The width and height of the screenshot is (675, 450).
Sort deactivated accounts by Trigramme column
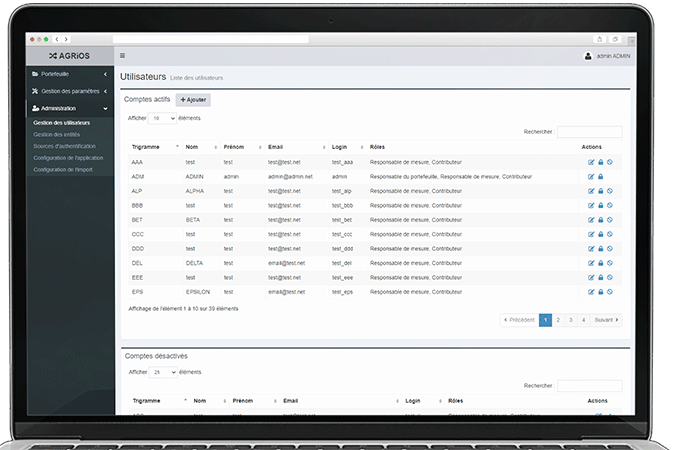[159, 401]
